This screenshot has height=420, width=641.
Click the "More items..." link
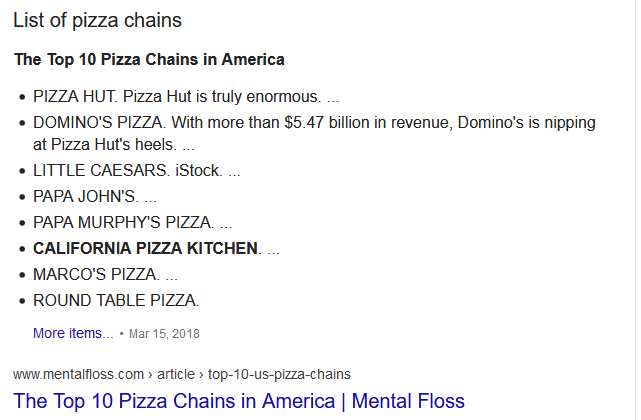pyautogui.click(x=73, y=333)
